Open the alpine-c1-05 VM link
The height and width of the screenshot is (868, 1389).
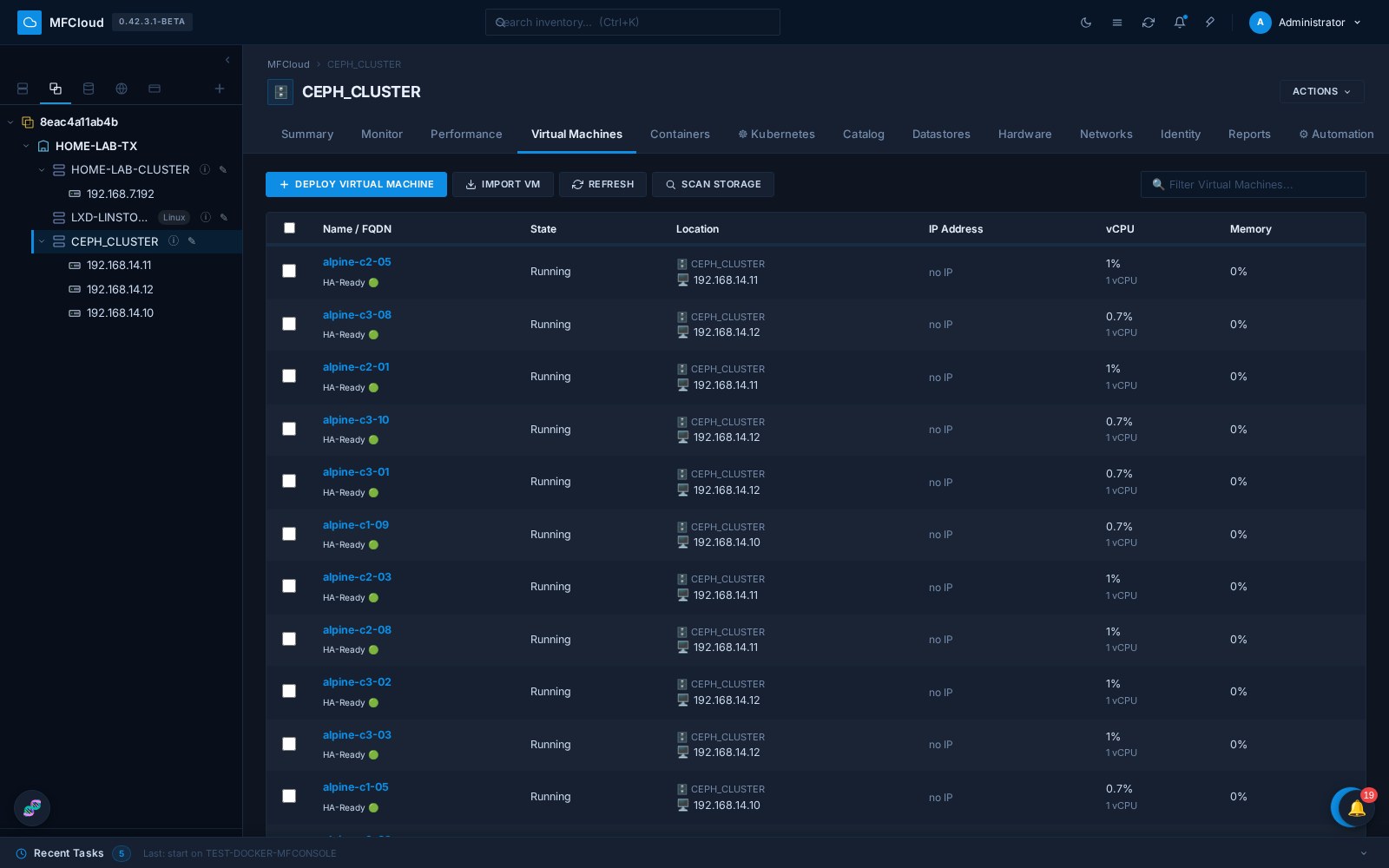(356, 787)
